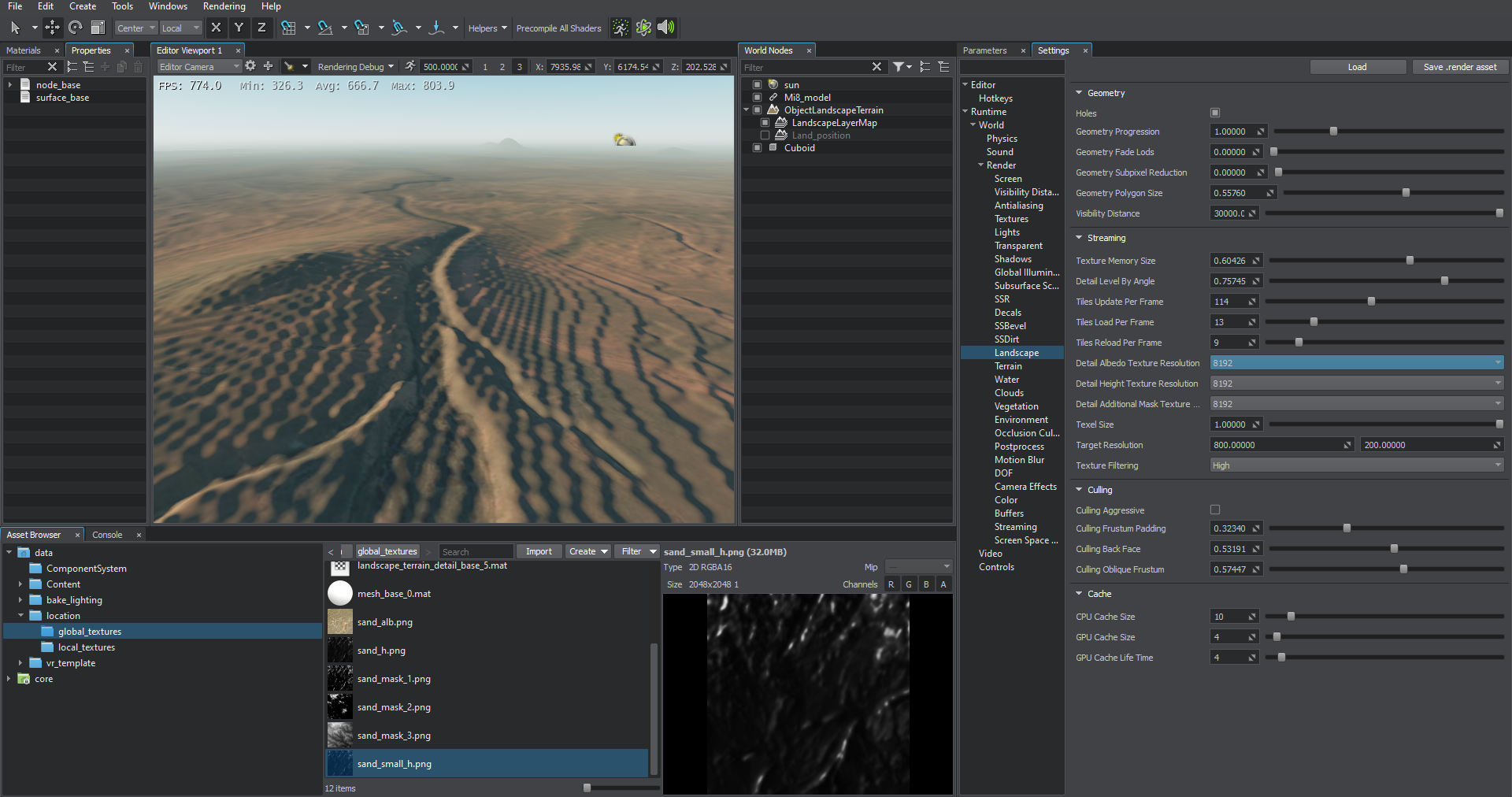This screenshot has height=797, width=1512.
Task: Enable the Culling Aggressive checkbox
Action: click(1214, 510)
